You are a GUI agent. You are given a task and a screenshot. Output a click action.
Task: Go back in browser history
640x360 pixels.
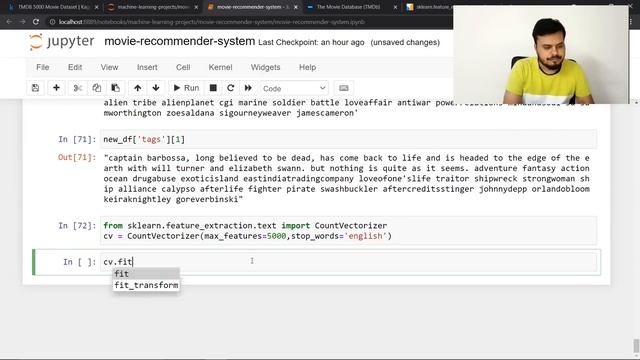9,22
